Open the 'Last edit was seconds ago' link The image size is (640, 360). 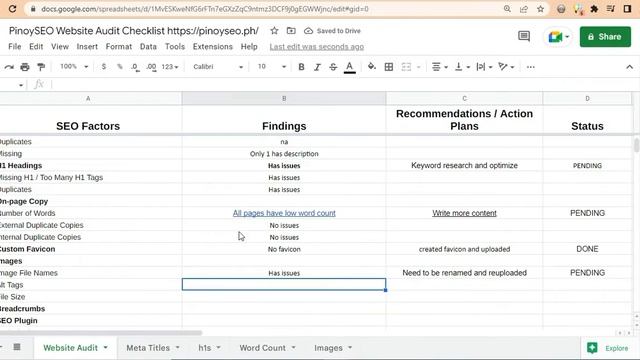tap(316, 47)
